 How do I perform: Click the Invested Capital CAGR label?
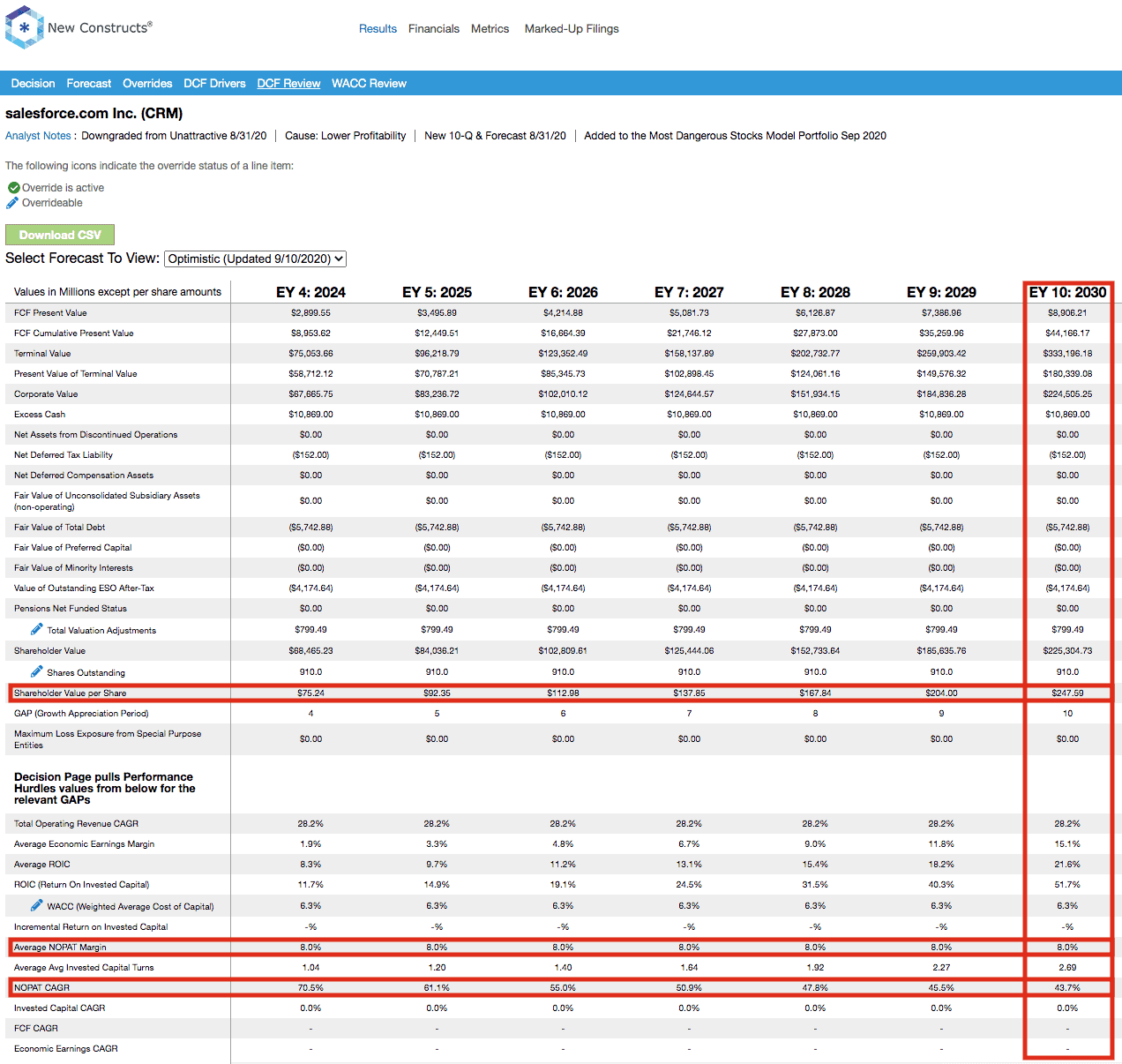[59, 1008]
